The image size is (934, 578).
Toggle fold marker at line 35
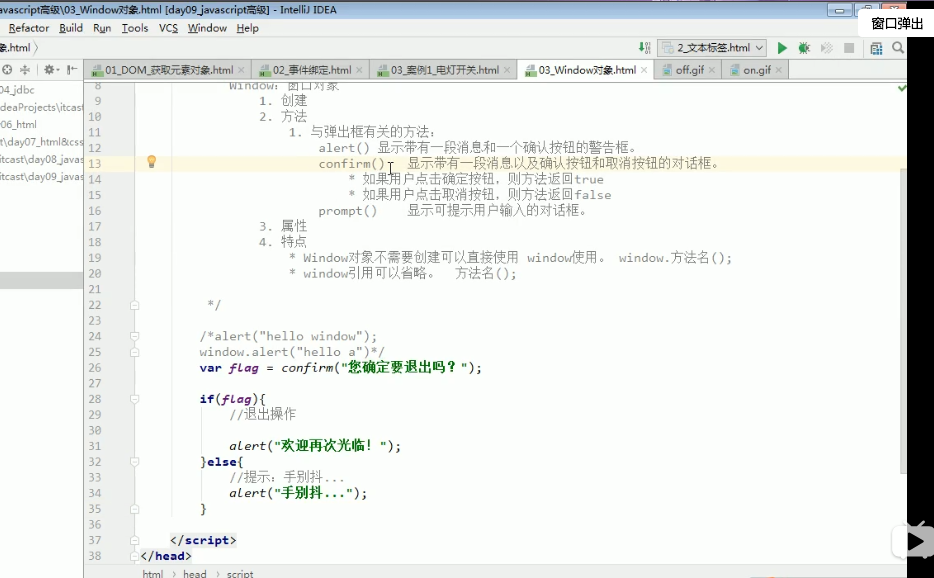coord(135,509)
